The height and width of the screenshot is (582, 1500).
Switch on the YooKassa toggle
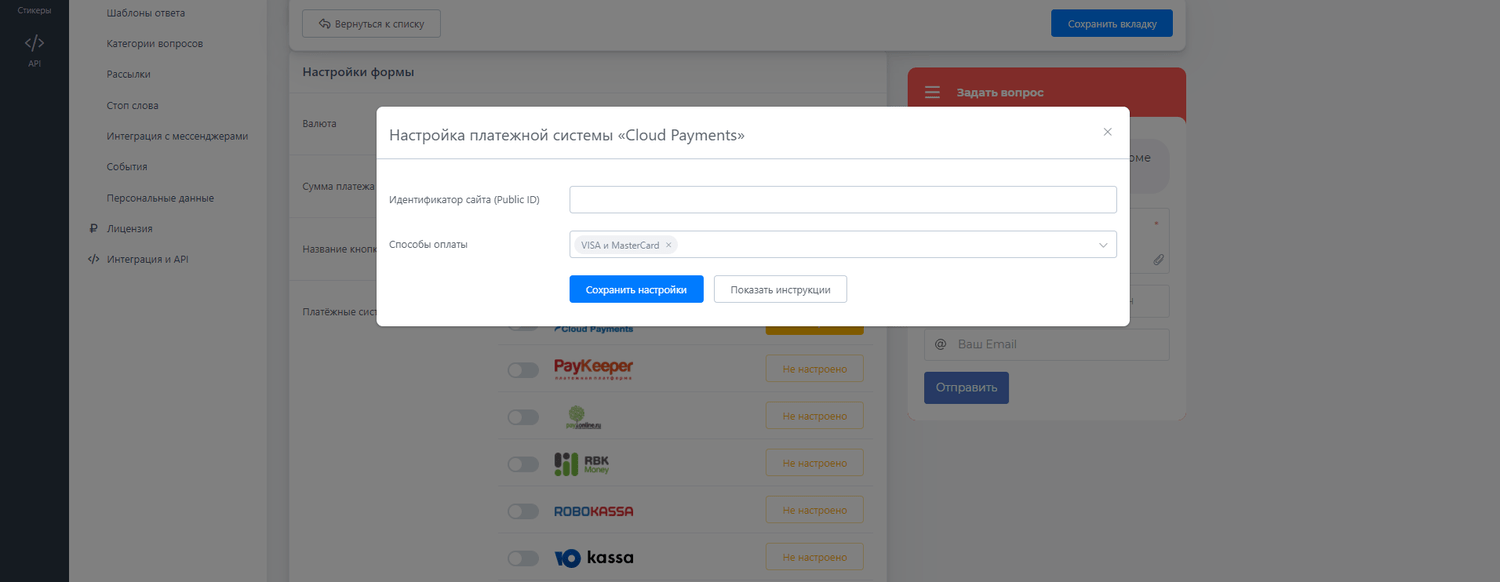523,558
